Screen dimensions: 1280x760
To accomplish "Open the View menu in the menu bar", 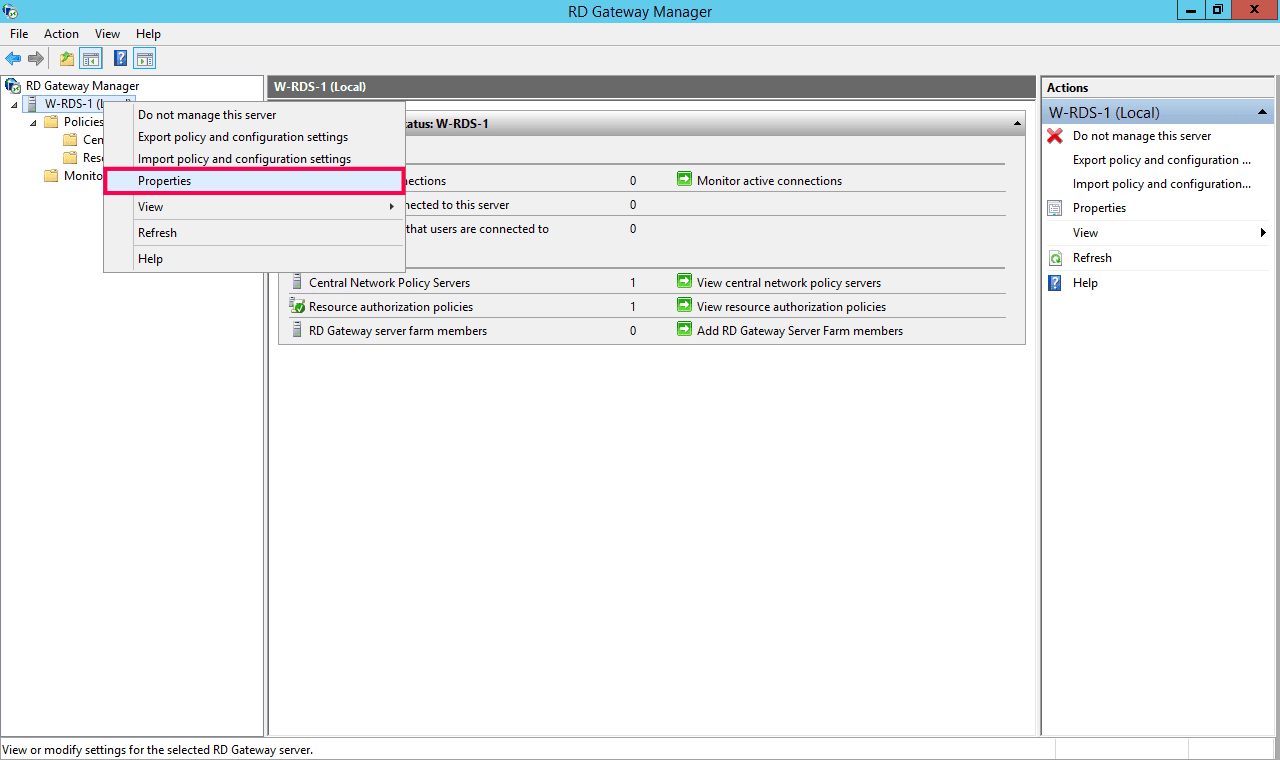I will [x=107, y=34].
